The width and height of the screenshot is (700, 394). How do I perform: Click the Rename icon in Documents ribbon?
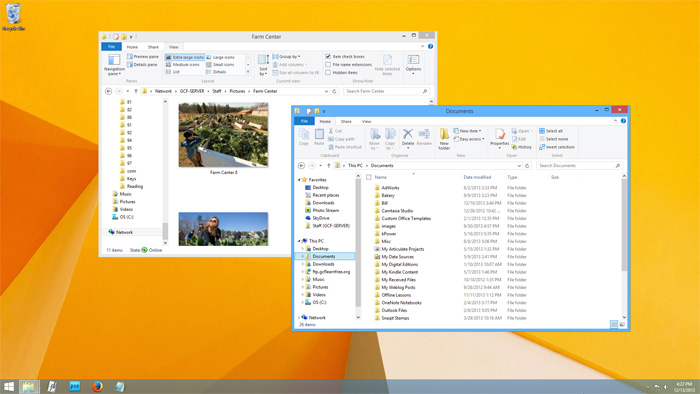click(x=424, y=137)
